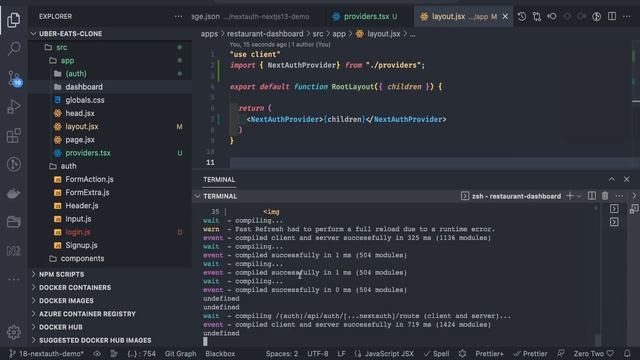The width and height of the screenshot is (640, 360).
Task: Show additional views ellipsis in activity bar
Action: click(x=13, y=280)
